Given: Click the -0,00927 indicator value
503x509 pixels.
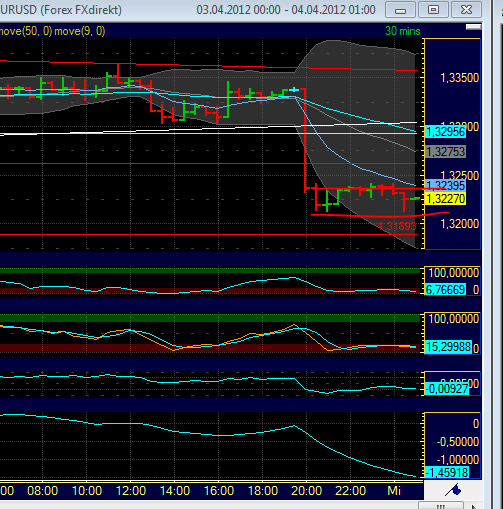Looking at the screenshot, I should click(x=447, y=389).
